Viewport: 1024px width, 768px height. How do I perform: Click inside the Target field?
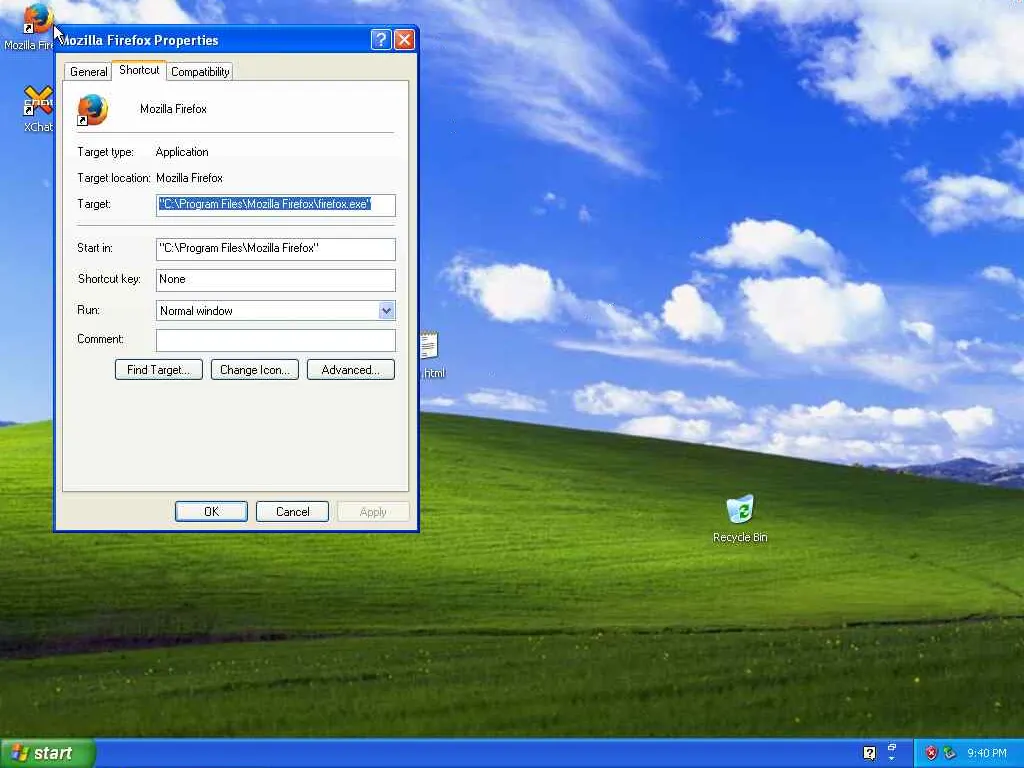(276, 204)
